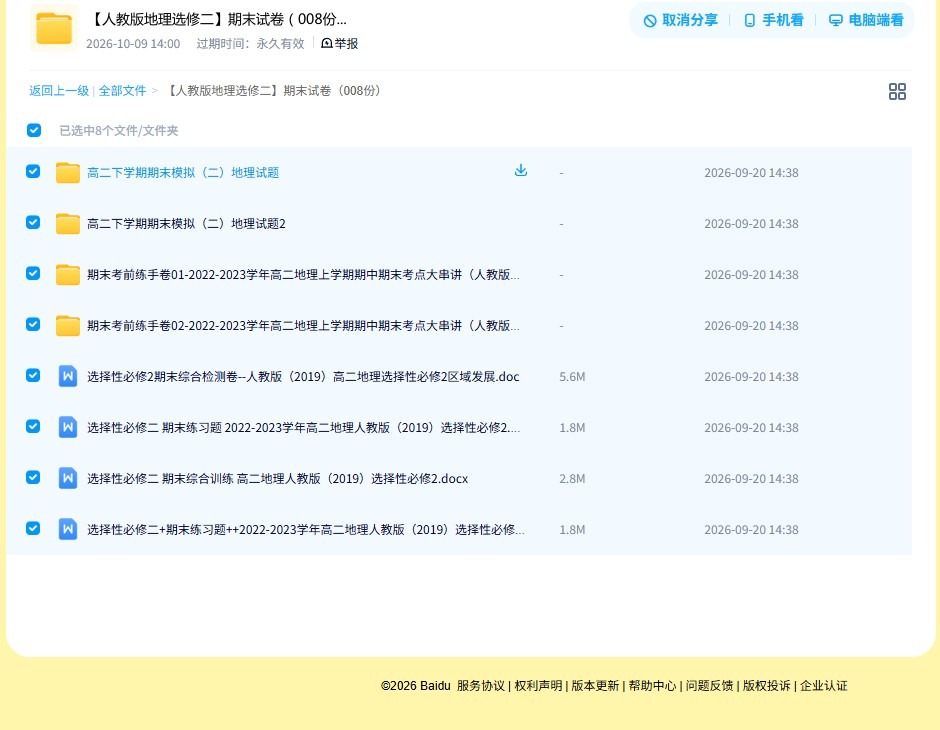Open file 选择性必修二 期末练习题 2022-2023学年
Screen dimensions: 940x730
303,427
